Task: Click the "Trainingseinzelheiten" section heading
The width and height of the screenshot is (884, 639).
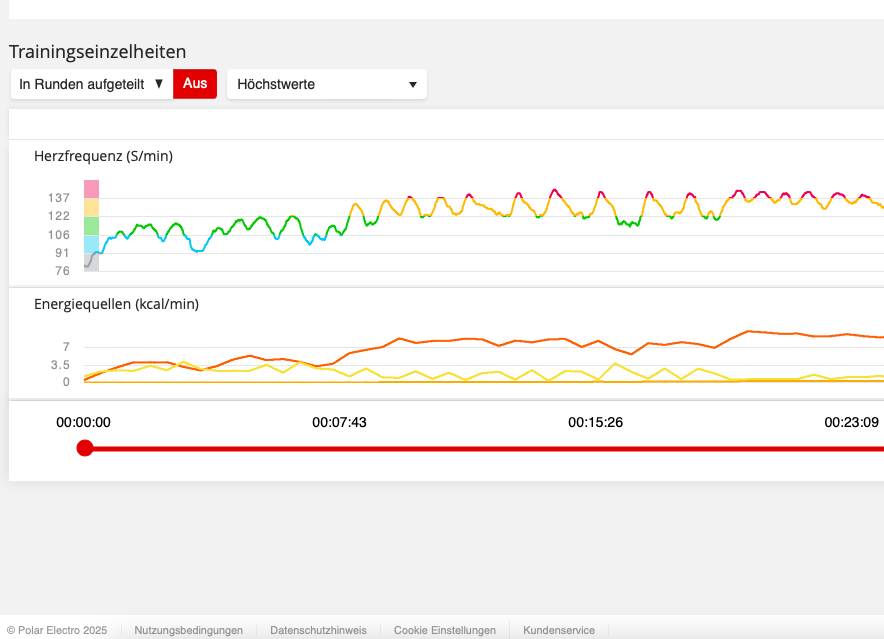Action: (x=98, y=52)
